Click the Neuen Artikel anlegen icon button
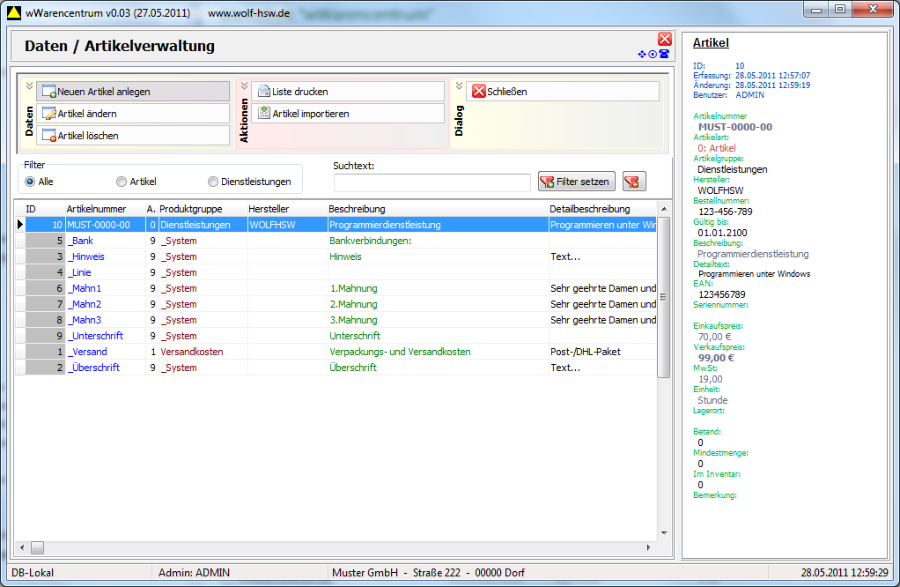This screenshot has height=587, width=900. [48, 92]
